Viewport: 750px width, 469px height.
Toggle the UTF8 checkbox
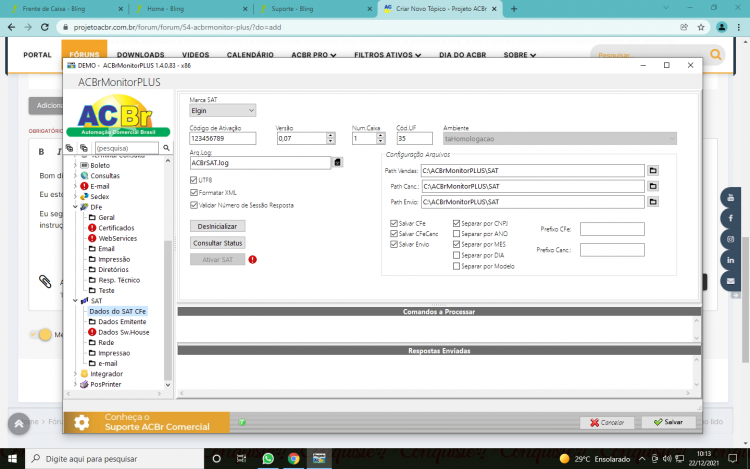click(194, 180)
